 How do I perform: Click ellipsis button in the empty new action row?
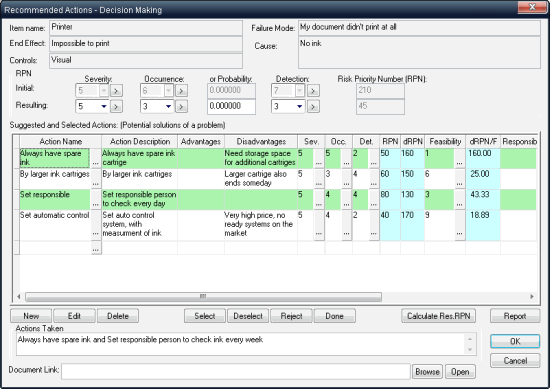[x=96, y=248]
